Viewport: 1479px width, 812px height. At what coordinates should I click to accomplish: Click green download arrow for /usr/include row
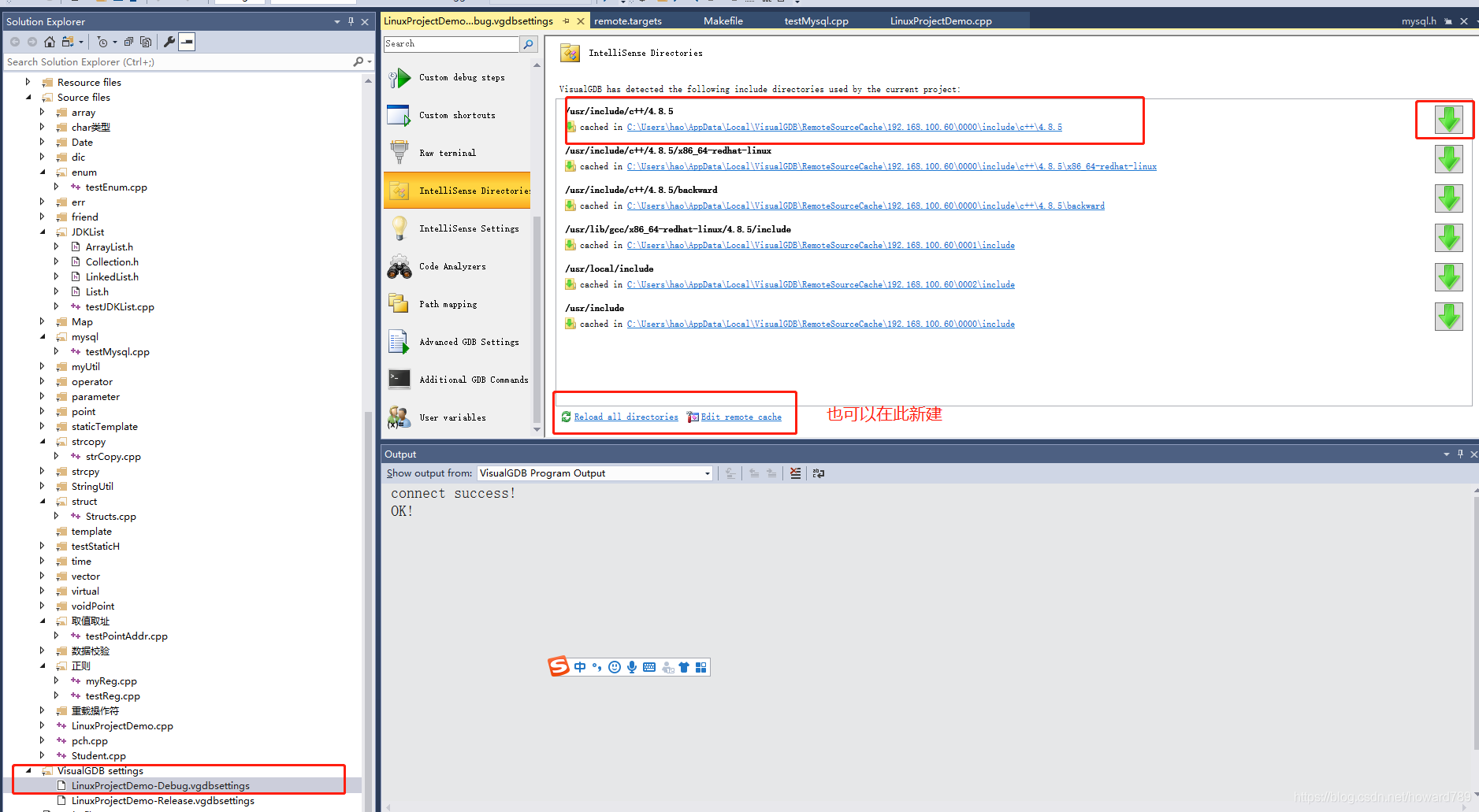(1448, 317)
